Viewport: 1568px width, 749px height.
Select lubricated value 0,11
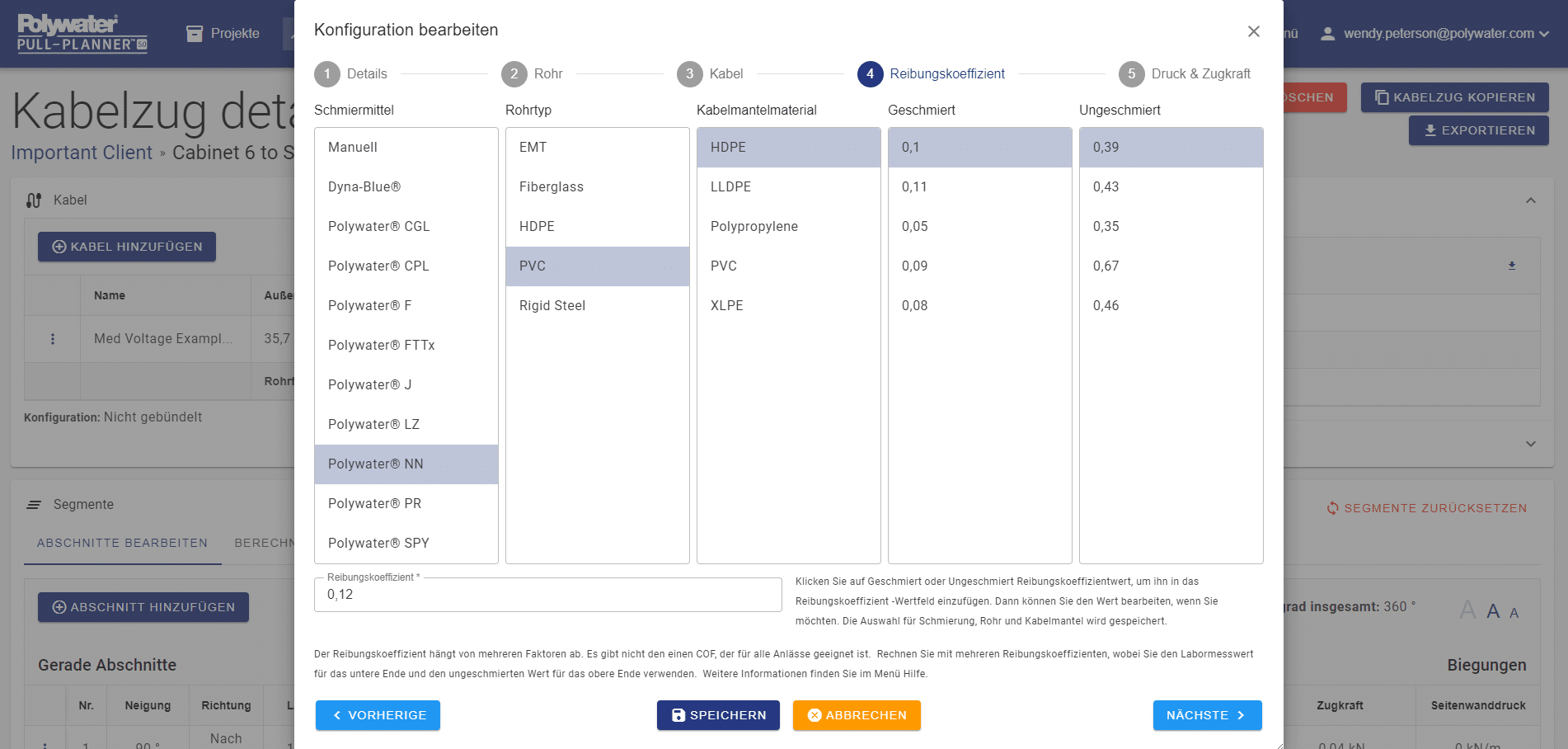click(980, 187)
